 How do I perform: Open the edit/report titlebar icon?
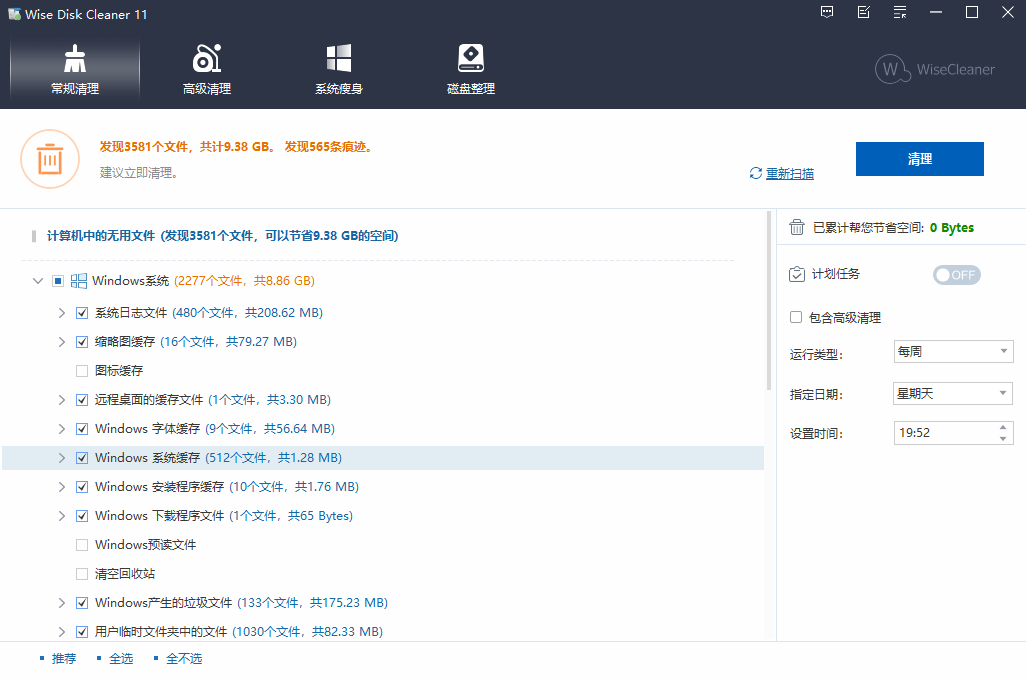pos(863,13)
